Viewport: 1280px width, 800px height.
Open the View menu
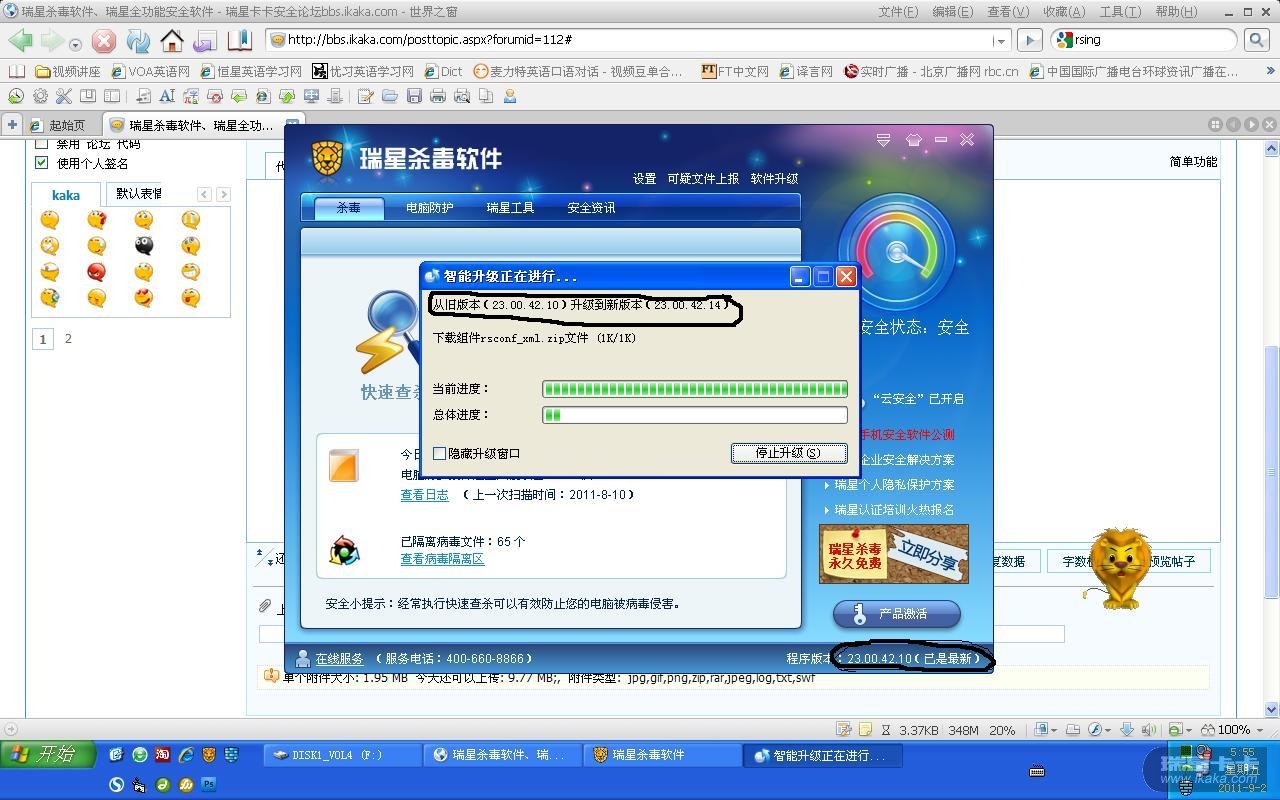[x=1007, y=12]
